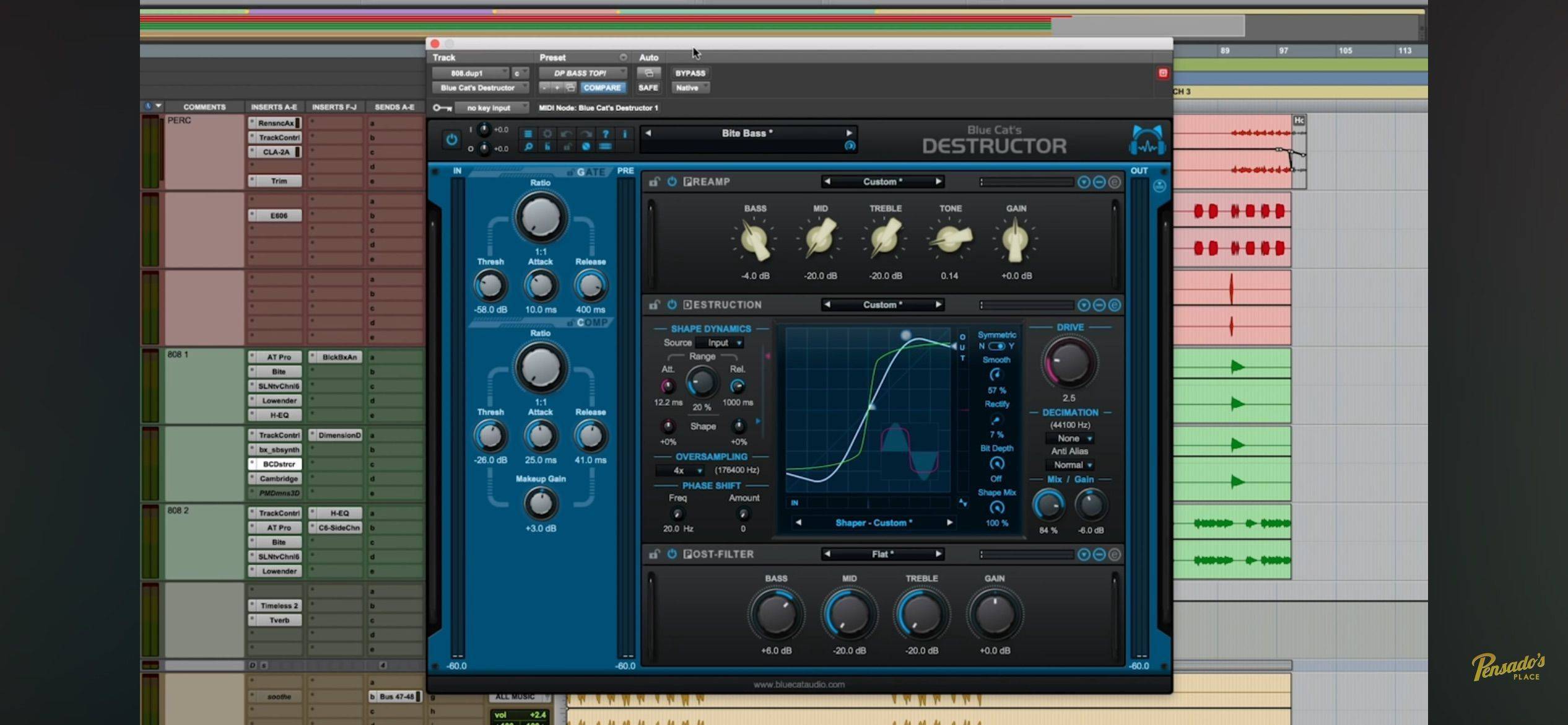The height and width of the screenshot is (725, 1568).
Task: Click the Post-Filter section minus circle icon
Action: [1099, 555]
